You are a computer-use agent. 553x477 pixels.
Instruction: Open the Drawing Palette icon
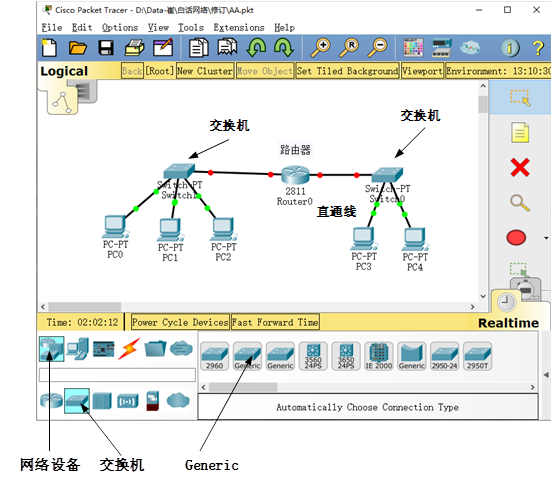[413, 48]
